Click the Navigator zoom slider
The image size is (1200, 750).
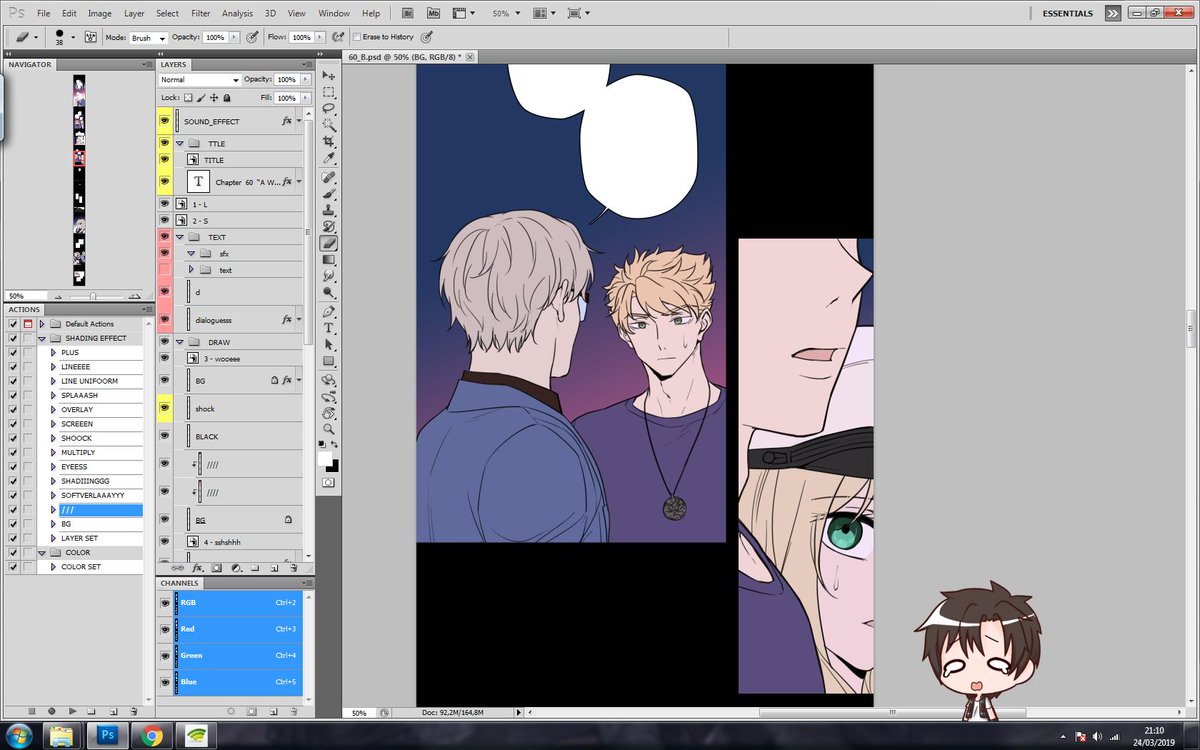click(x=92, y=296)
